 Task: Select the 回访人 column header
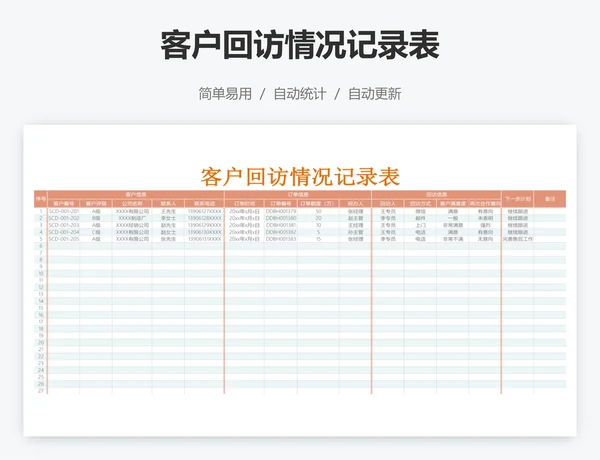point(388,204)
